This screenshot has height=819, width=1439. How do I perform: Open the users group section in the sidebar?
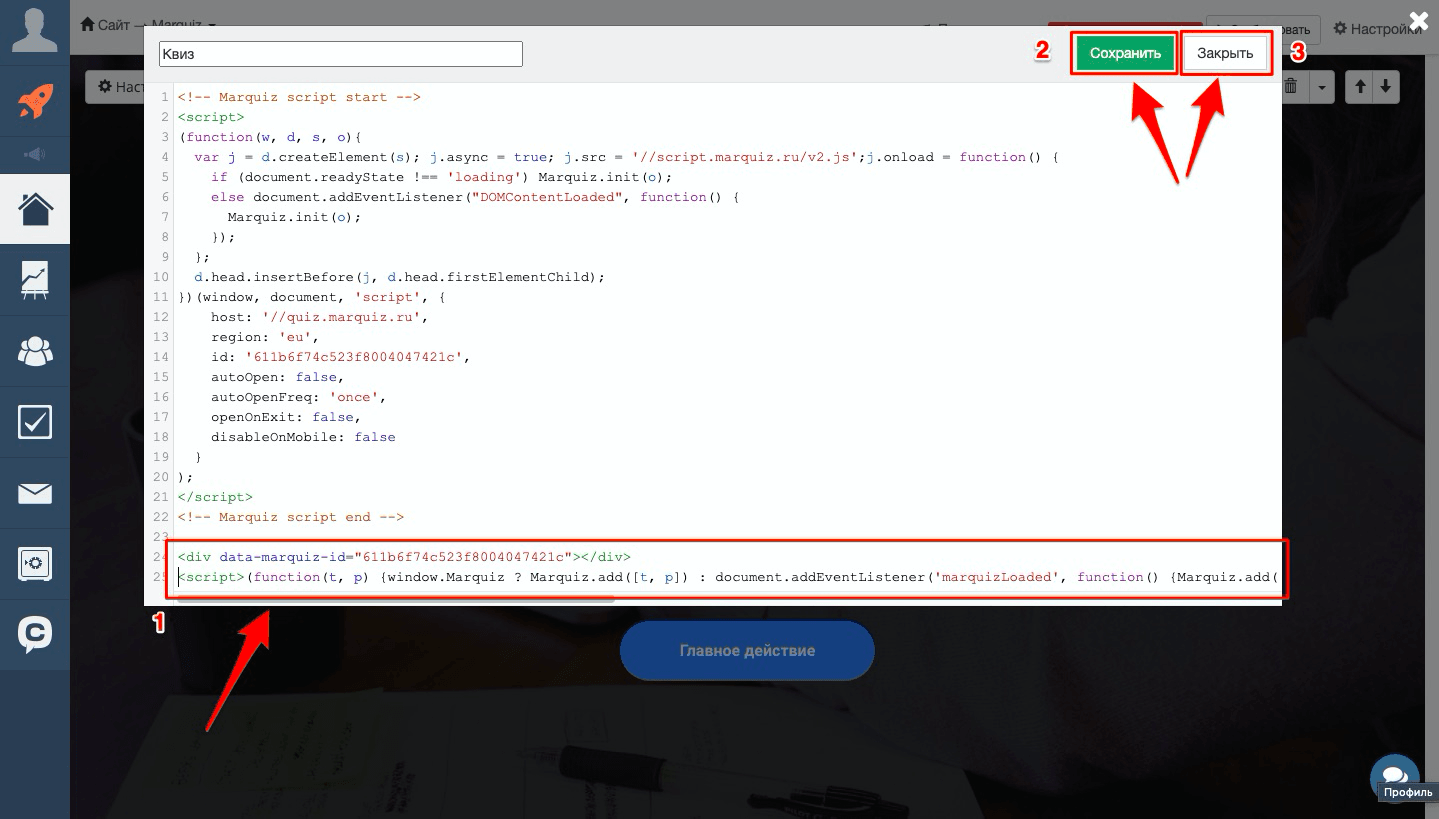click(35, 351)
